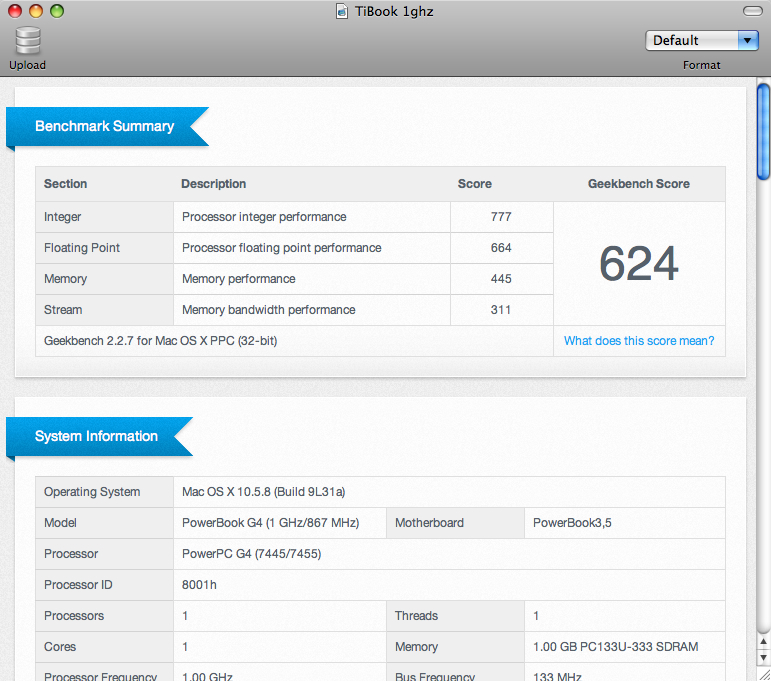
Task: Click "Memory bandwidth performance" description
Action: click(268, 310)
